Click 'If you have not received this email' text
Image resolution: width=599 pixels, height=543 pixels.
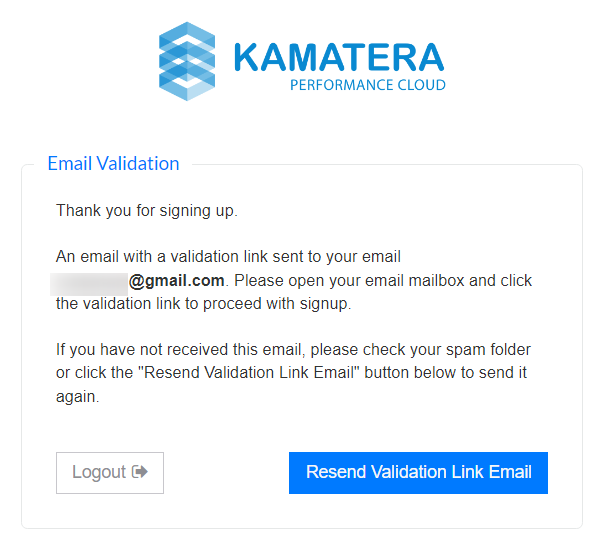[x=181, y=350]
